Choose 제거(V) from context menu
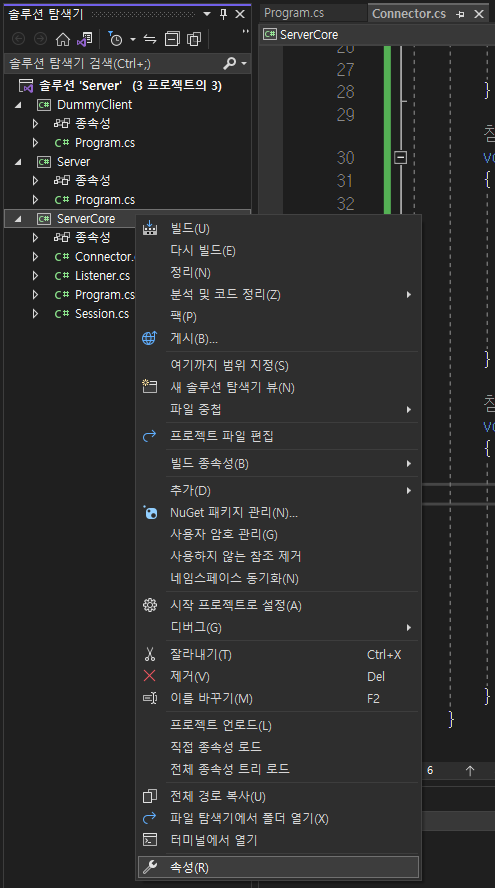The image size is (495, 888). [x=278, y=677]
